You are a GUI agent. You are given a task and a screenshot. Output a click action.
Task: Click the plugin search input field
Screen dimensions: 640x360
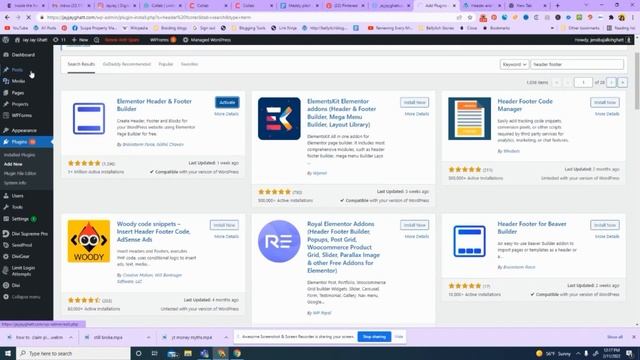[577, 64]
